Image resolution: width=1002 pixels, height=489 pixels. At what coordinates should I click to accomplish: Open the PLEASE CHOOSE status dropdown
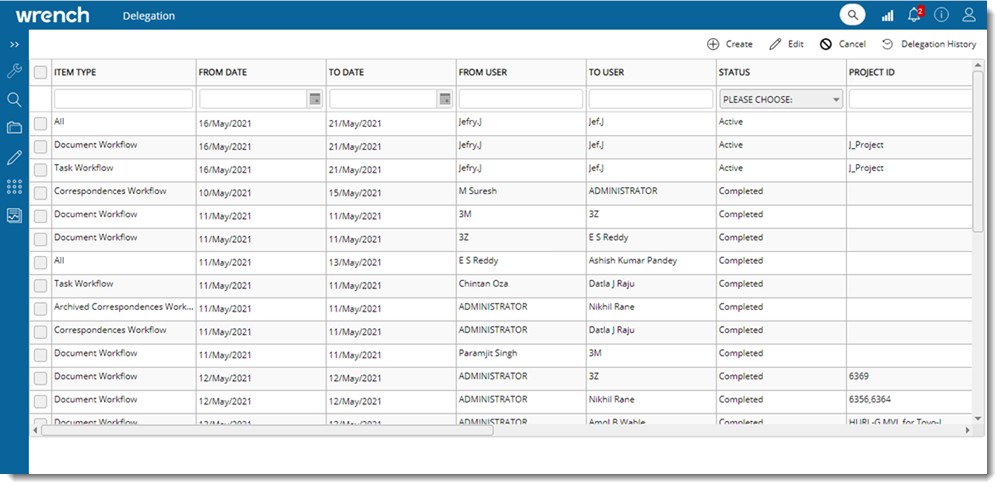coord(782,99)
